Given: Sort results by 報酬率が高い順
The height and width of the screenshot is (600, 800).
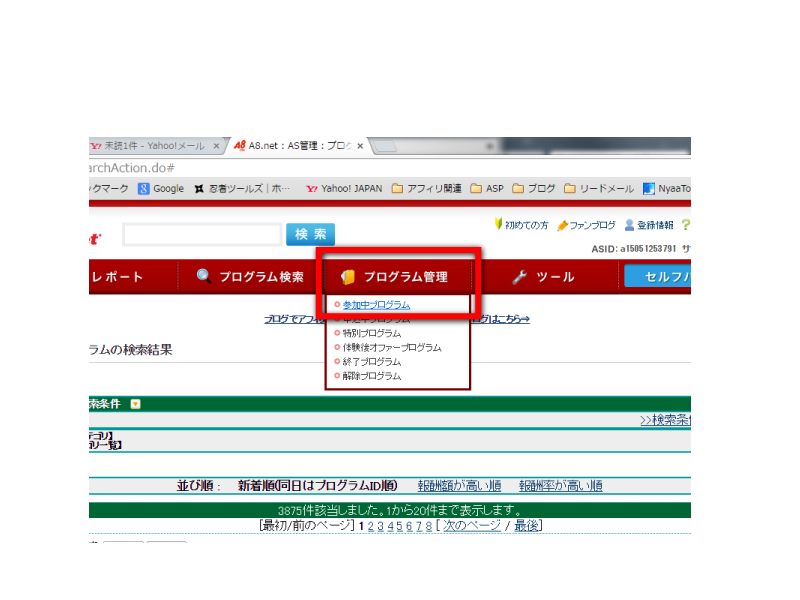Looking at the screenshot, I should click(561, 486).
